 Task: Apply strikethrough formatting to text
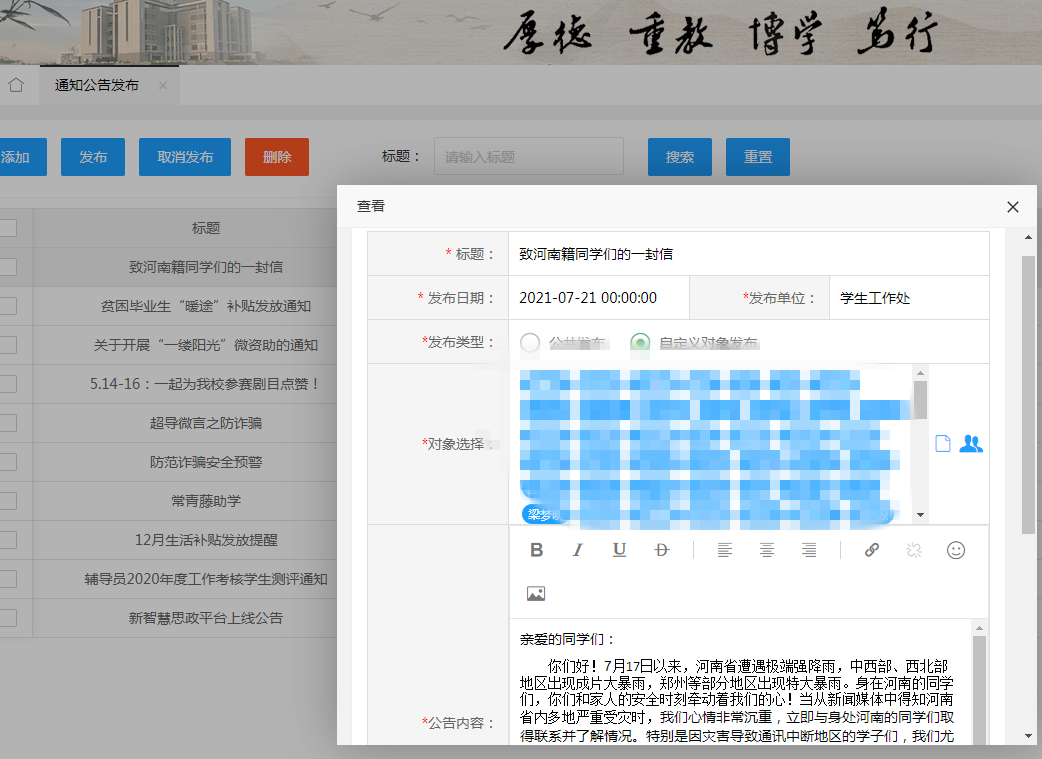(x=661, y=550)
